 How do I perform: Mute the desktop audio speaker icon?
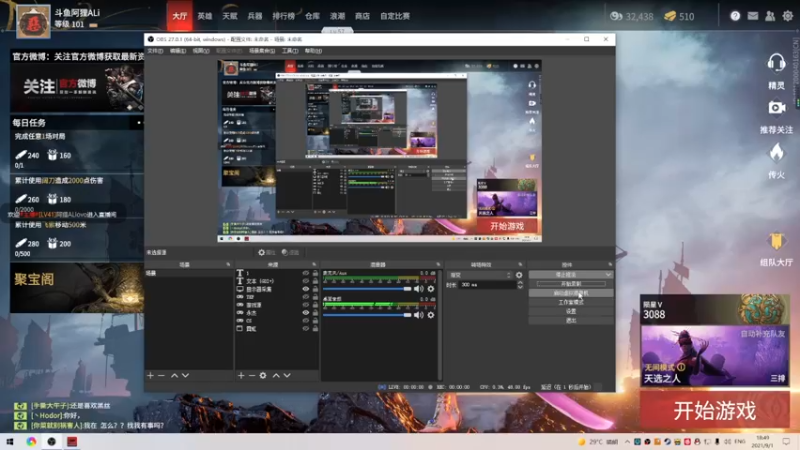click(x=419, y=315)
